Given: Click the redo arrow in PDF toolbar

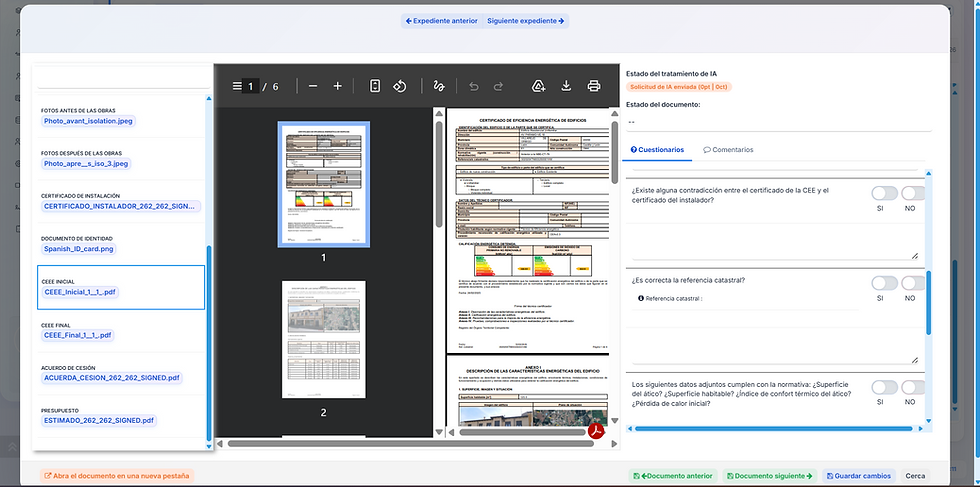Looking at the screenshot, I should (x=498, y=86).
